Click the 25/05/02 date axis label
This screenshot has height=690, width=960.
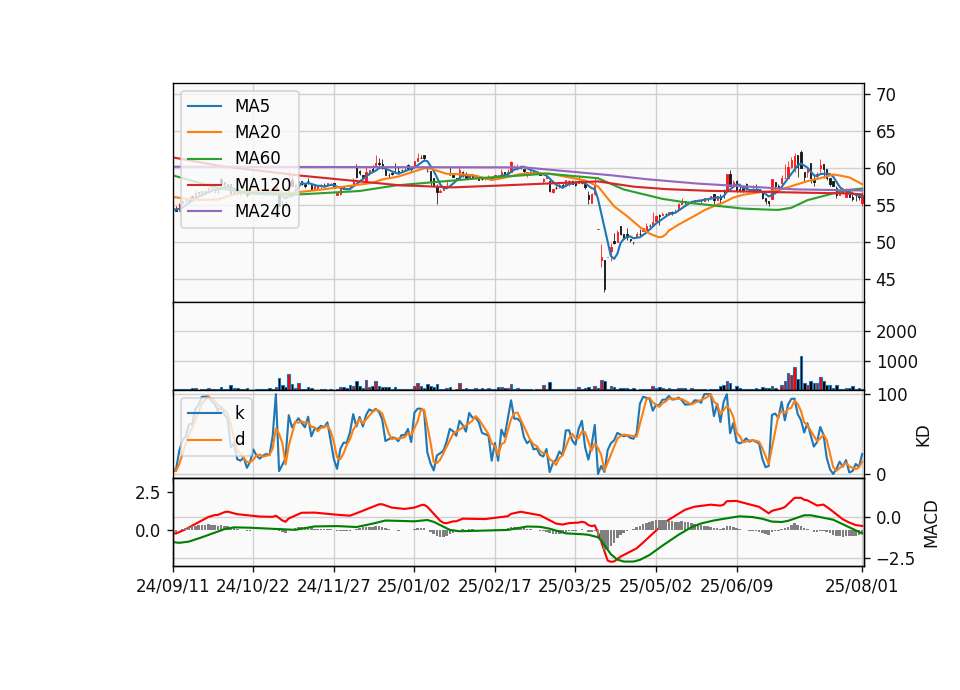(656, 586)
